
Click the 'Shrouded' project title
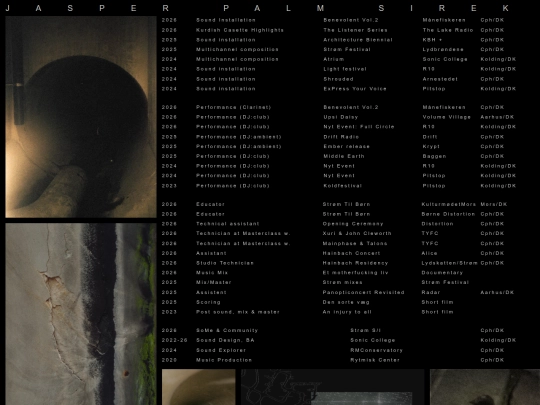pyautogui.click(x=338, y=79)
